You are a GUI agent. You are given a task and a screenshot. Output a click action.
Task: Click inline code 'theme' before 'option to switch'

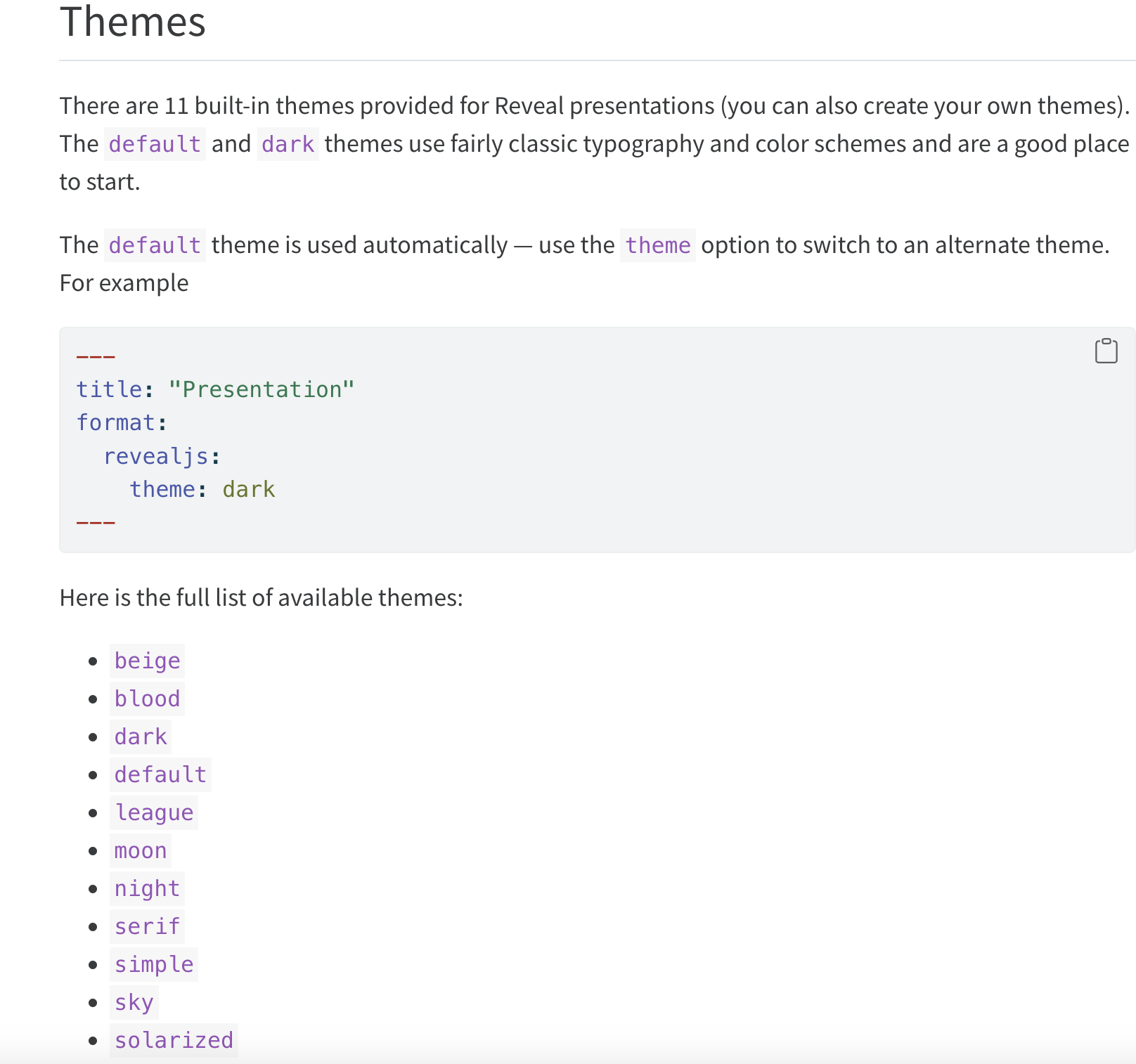657,245
